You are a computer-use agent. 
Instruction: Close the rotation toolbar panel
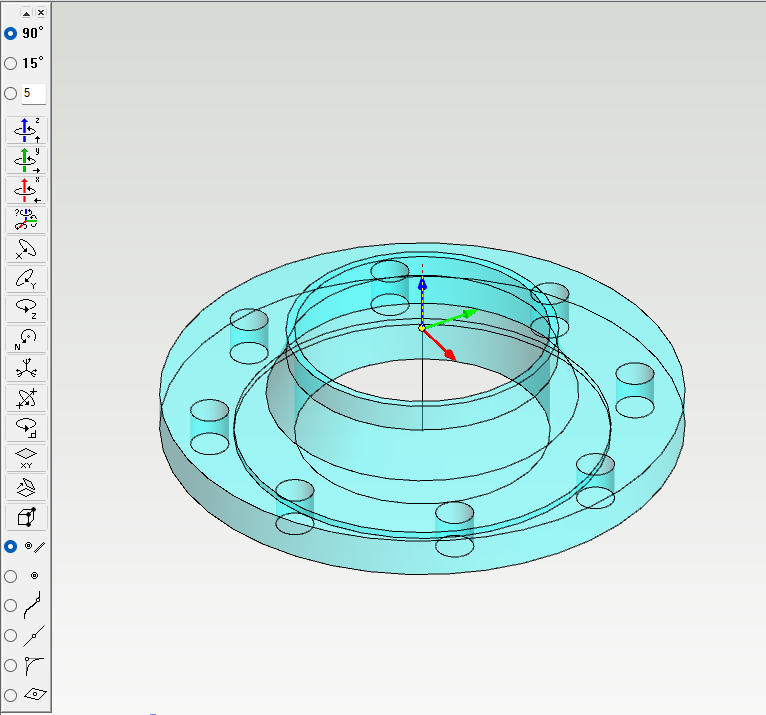(x=40, y=12)
